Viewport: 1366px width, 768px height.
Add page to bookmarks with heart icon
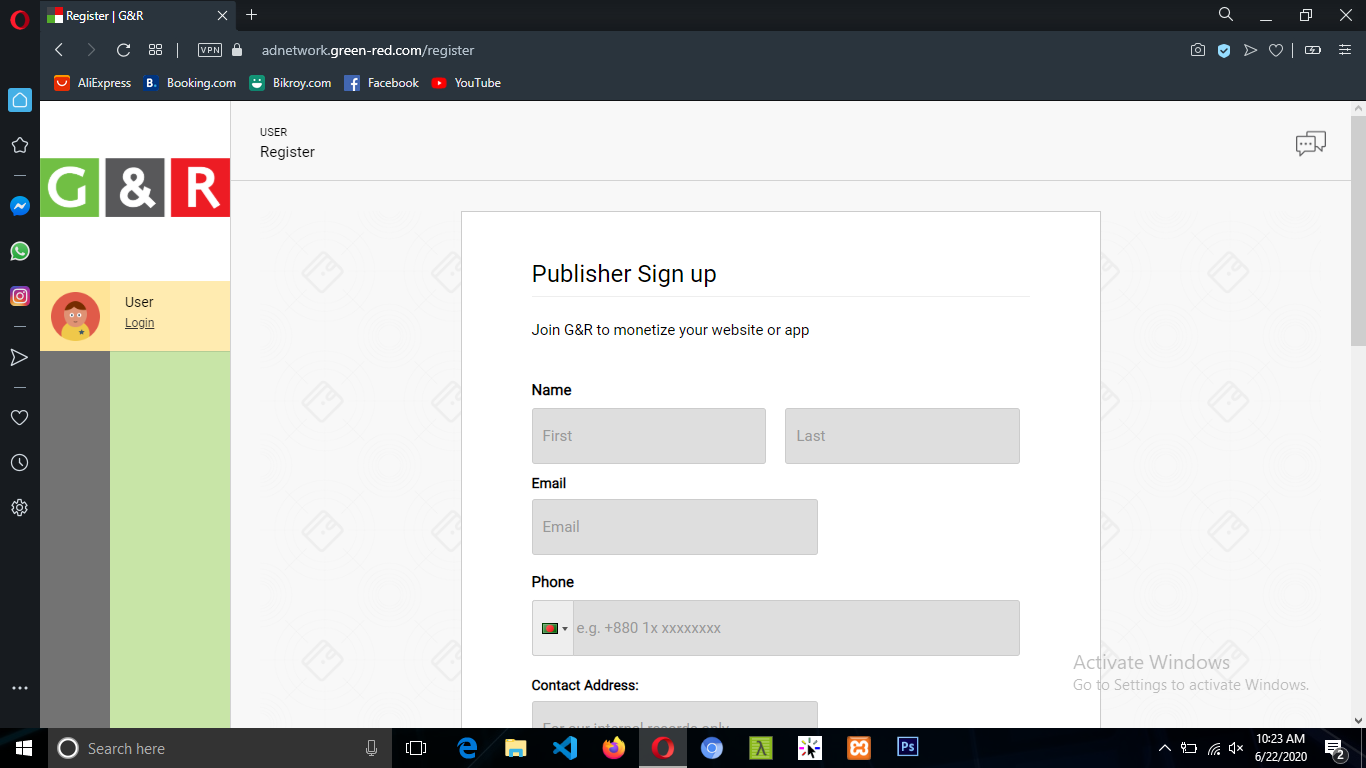[1276, 50]
